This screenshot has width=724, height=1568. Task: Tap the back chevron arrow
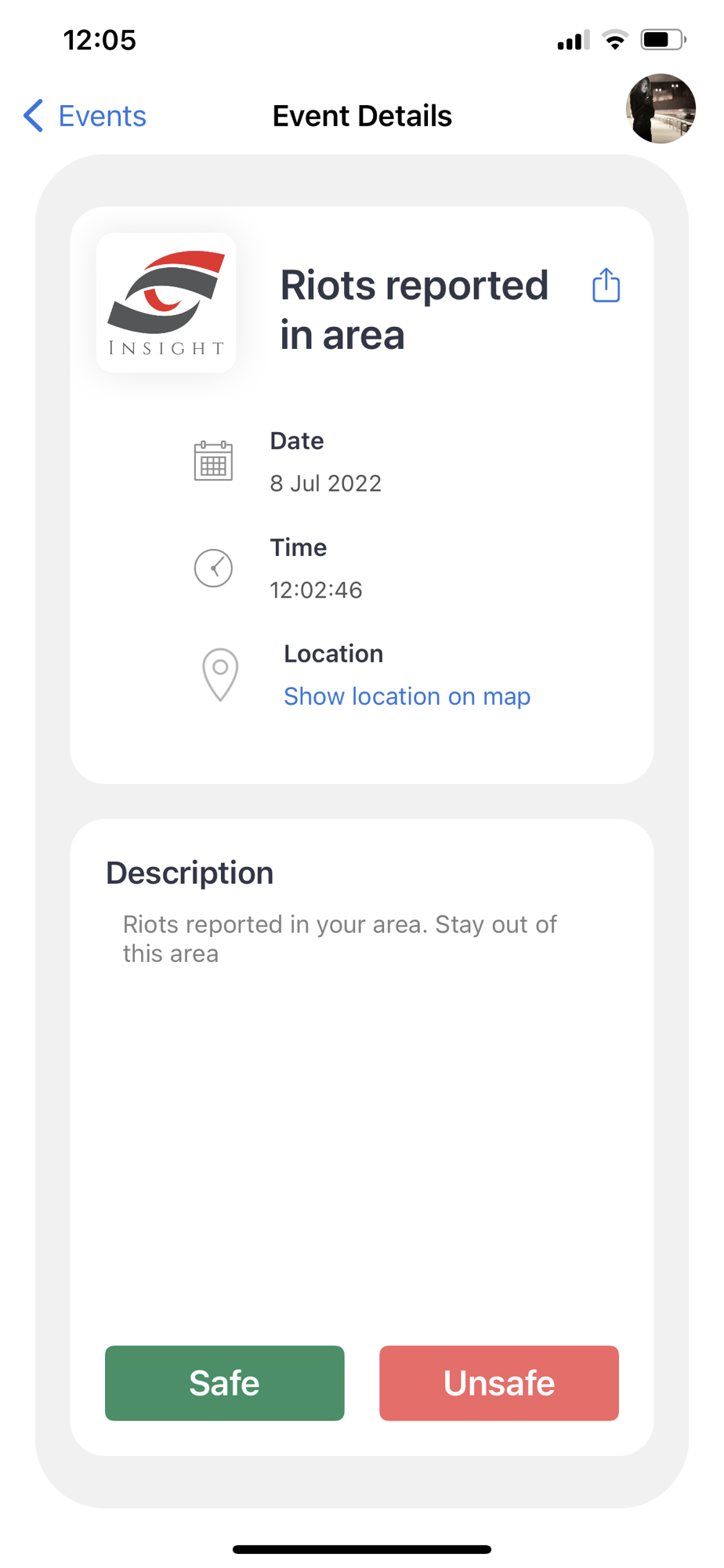[x=33, y=116]
